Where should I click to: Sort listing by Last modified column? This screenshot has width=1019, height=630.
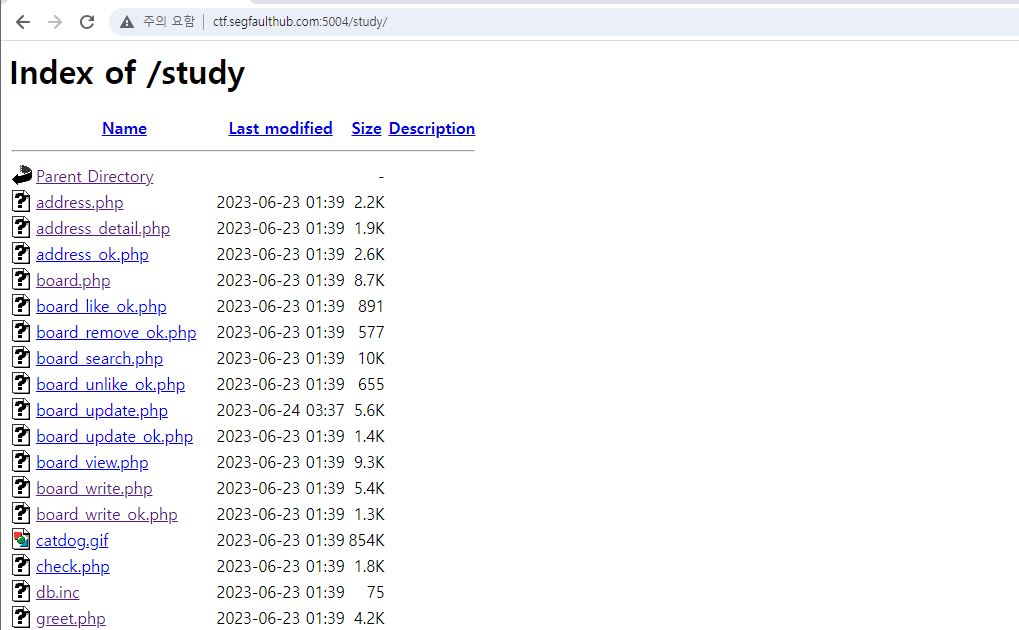[280, 128]
